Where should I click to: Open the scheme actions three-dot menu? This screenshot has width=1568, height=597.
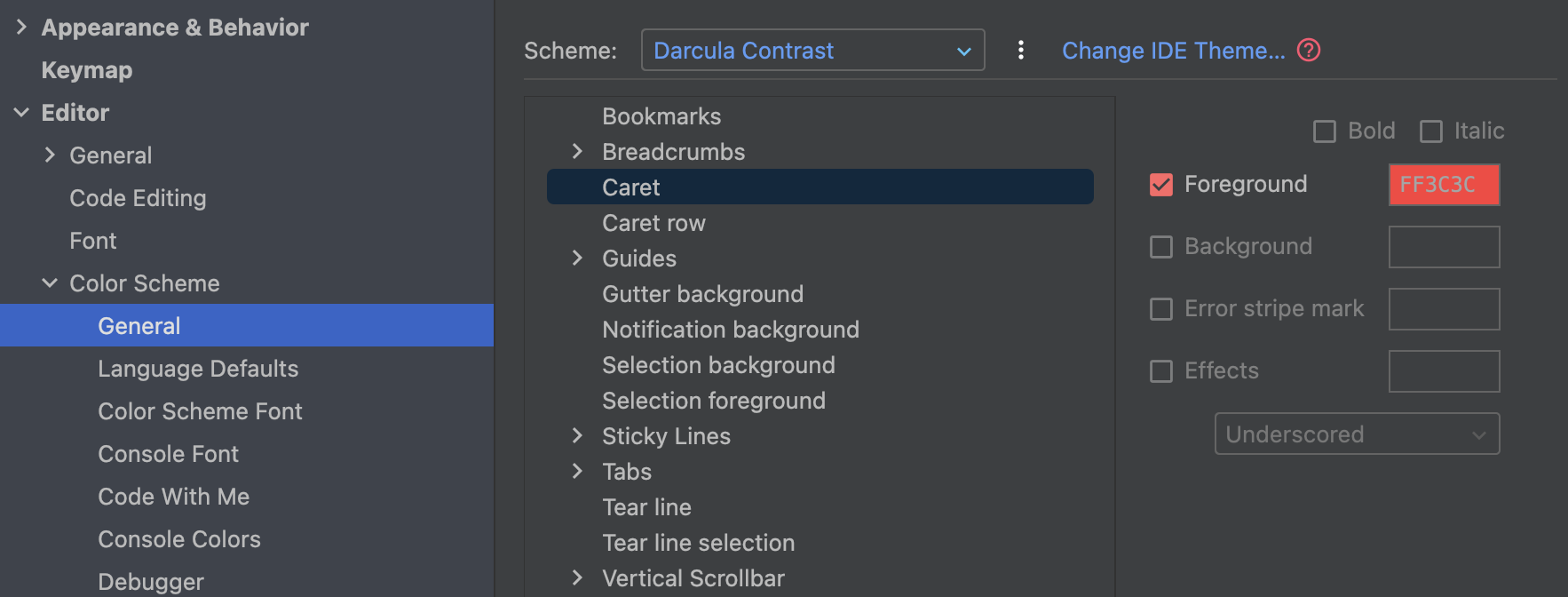point(1021,50)
